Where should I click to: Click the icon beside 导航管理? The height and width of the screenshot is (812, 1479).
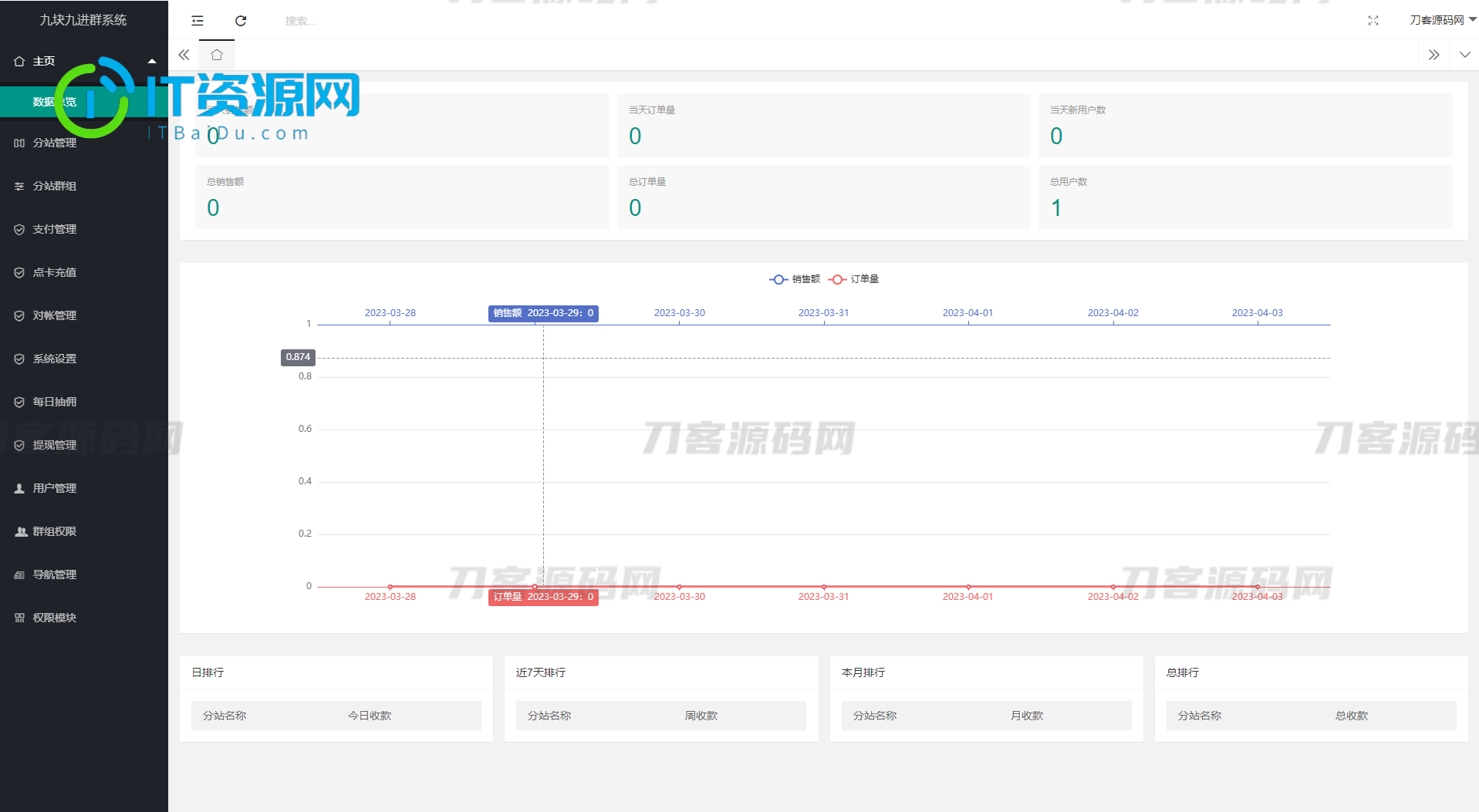coord(19,574)
